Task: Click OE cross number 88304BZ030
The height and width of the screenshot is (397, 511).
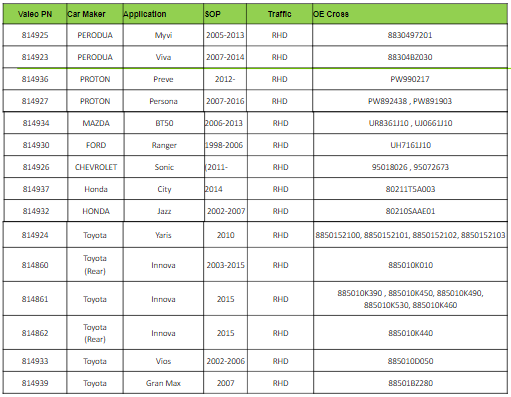Action: pos(410,57)
